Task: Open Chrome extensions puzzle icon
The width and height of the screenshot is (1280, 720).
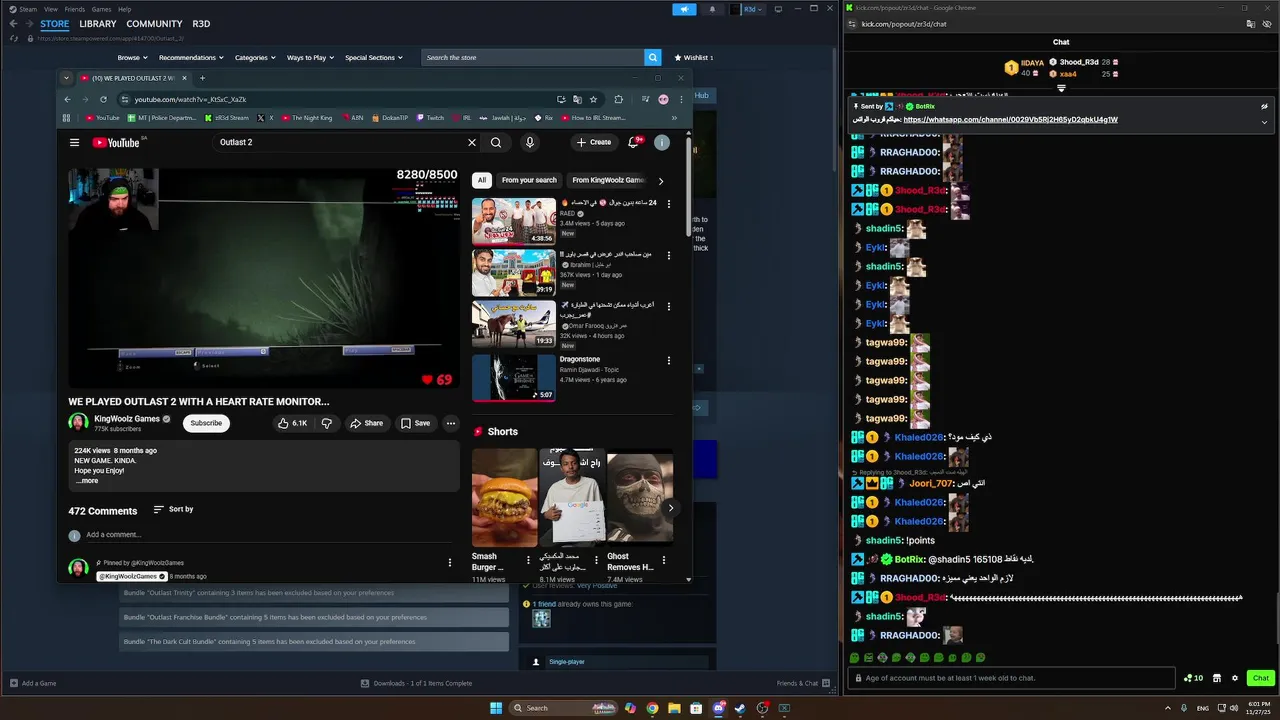Action: click(x=618, y=99)
